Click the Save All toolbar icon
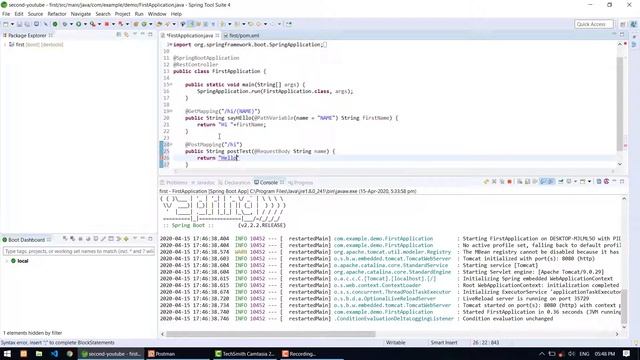The height and width of the screenshot is (360, 640). coord(27,24)
